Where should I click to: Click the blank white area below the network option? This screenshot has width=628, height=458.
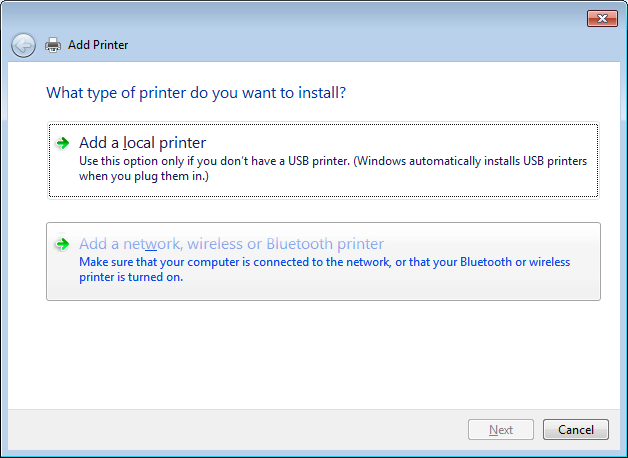pyautogui.click(x=320, y=350)
